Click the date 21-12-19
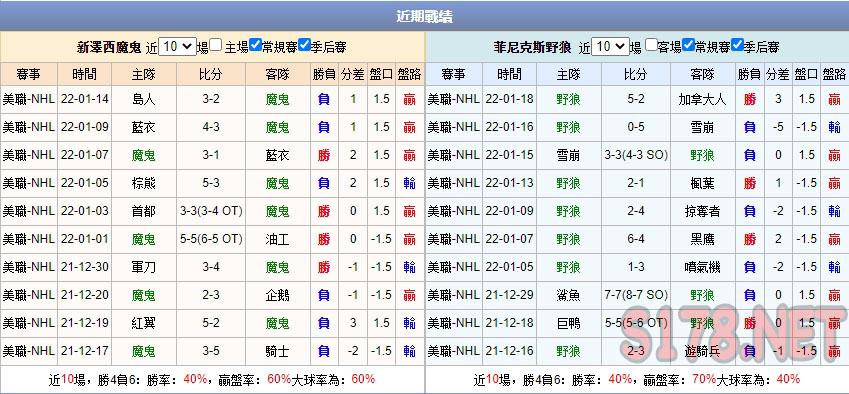The height and width of the screenshot is (394, 849). pos(84,324)
